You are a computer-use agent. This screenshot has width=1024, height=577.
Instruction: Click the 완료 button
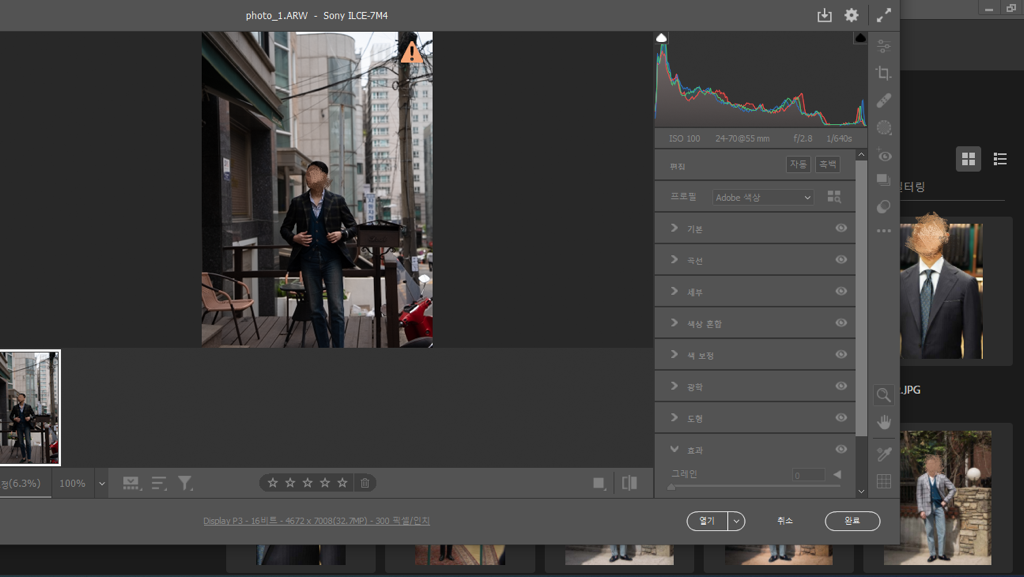point(852,521)
